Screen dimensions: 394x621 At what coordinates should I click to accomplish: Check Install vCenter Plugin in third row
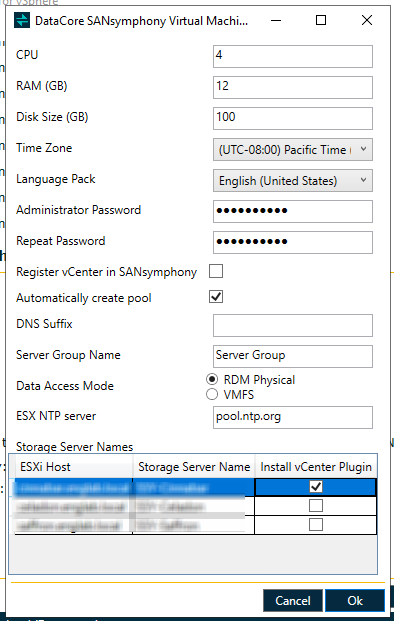[x=316, y=524]
